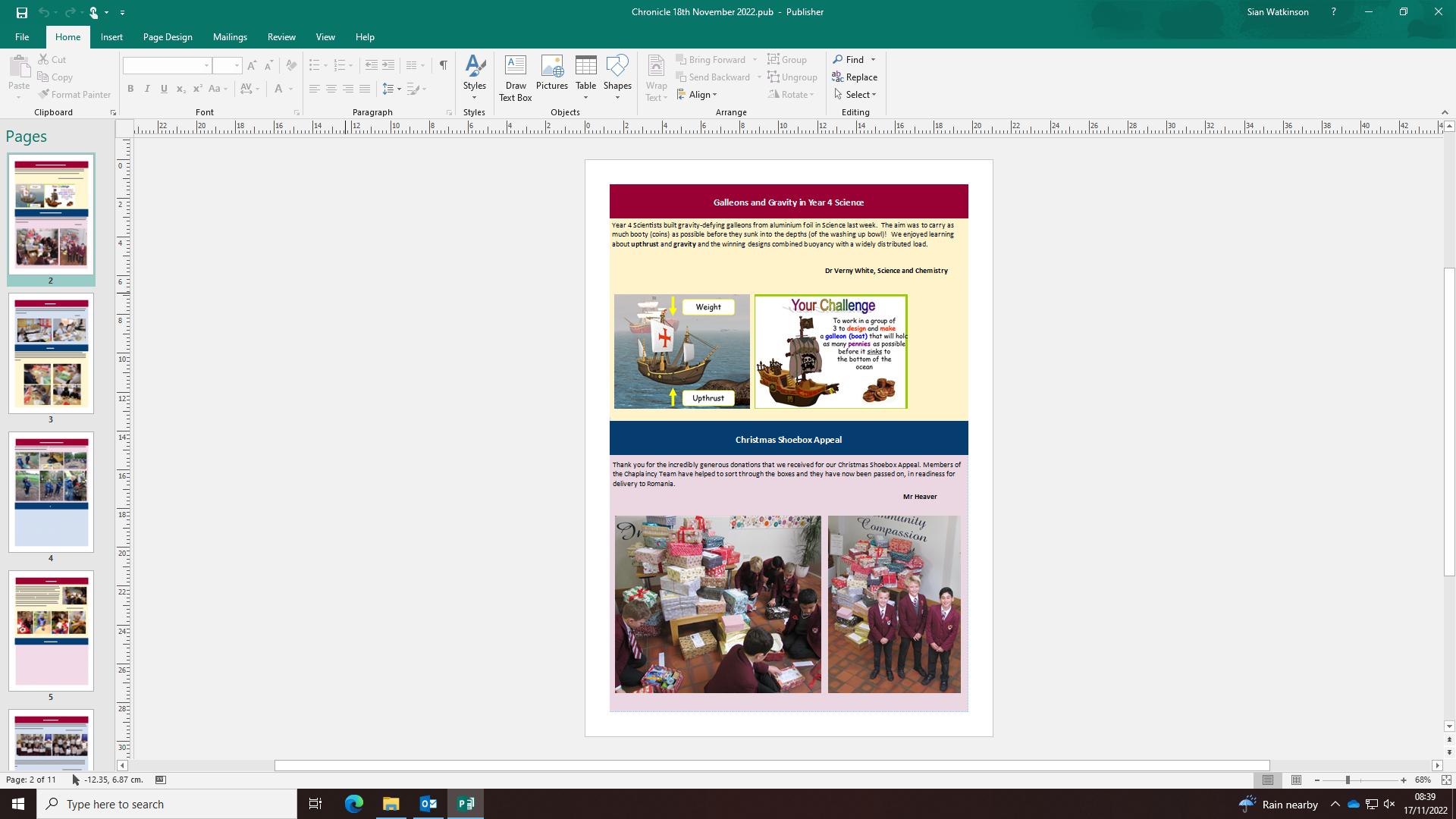Click Two-Page Spread view icon

pos(1296,780)
